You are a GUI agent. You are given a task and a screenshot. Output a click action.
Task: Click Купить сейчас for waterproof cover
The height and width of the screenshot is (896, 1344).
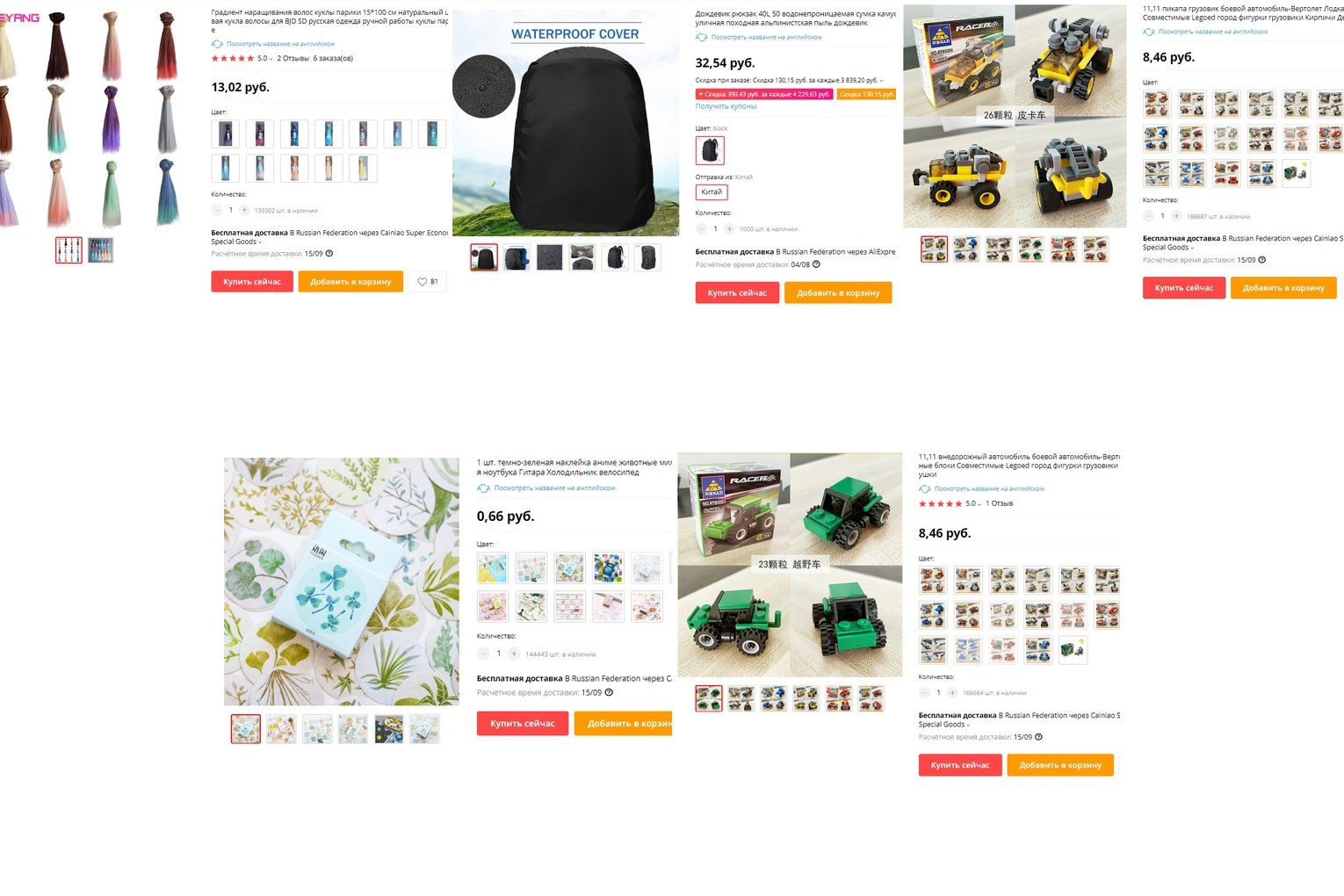click(x=737, y=293)
